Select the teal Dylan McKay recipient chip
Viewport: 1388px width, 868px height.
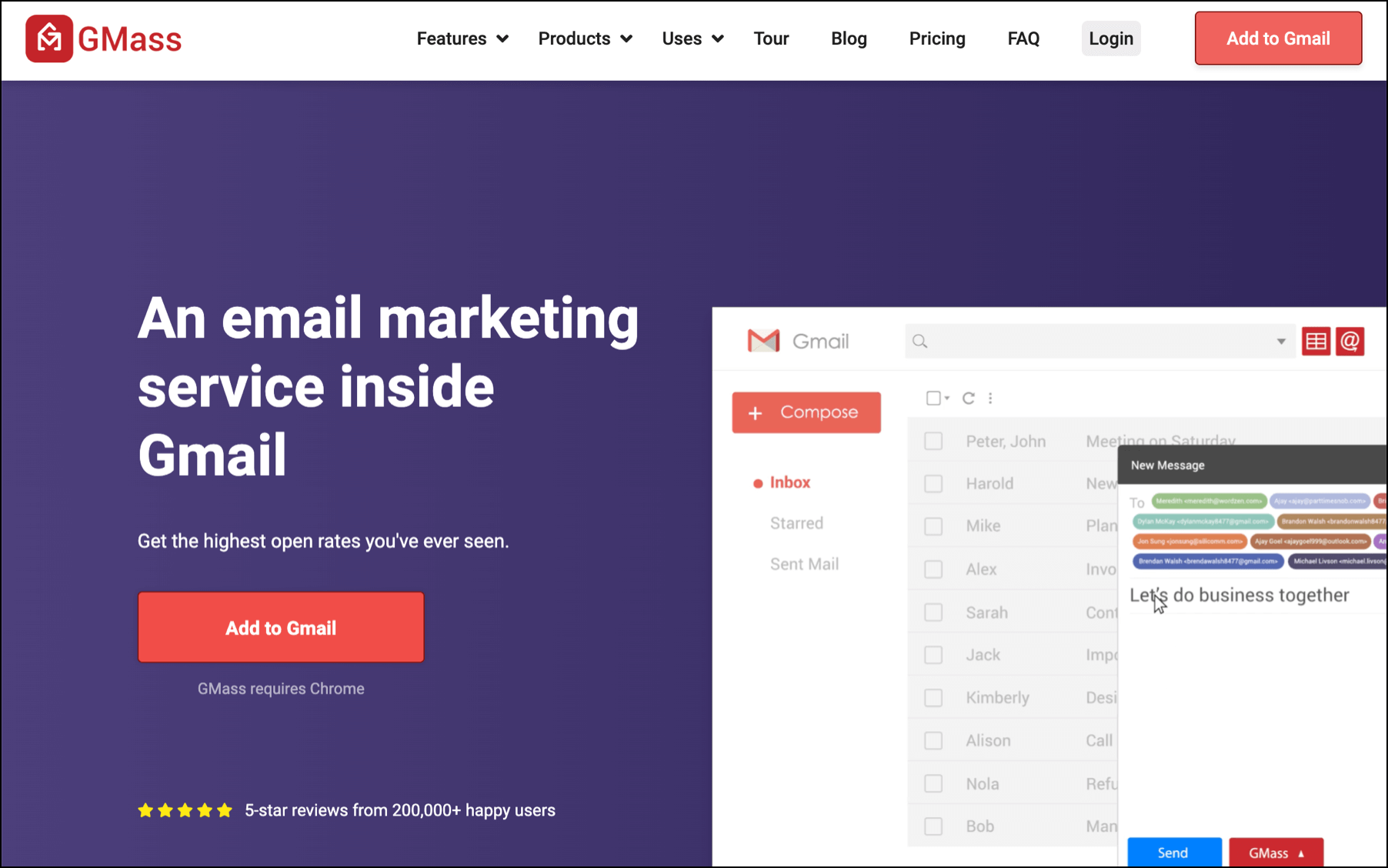click(1202, 521)
